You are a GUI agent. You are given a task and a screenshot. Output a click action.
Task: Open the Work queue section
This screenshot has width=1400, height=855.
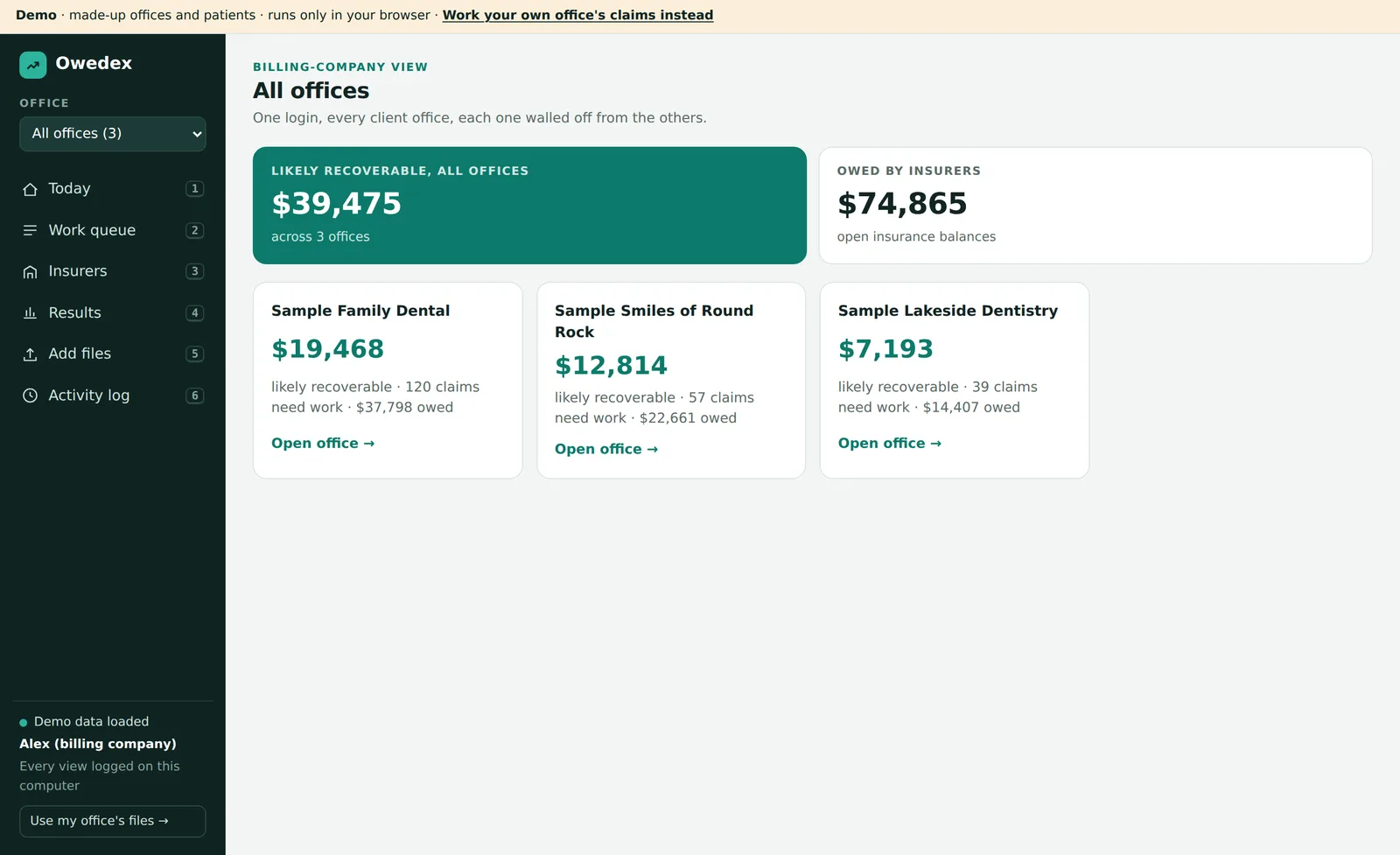click(113, 230)
